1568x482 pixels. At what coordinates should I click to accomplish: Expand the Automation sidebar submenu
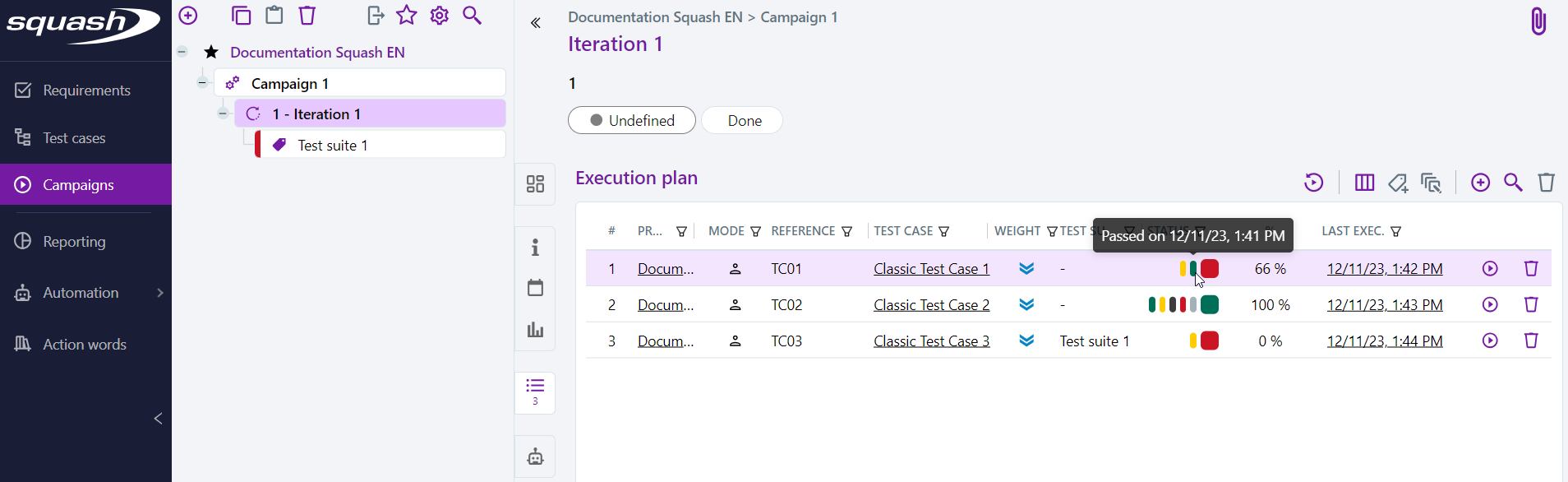pyautogui.click(x=159, y=293)
